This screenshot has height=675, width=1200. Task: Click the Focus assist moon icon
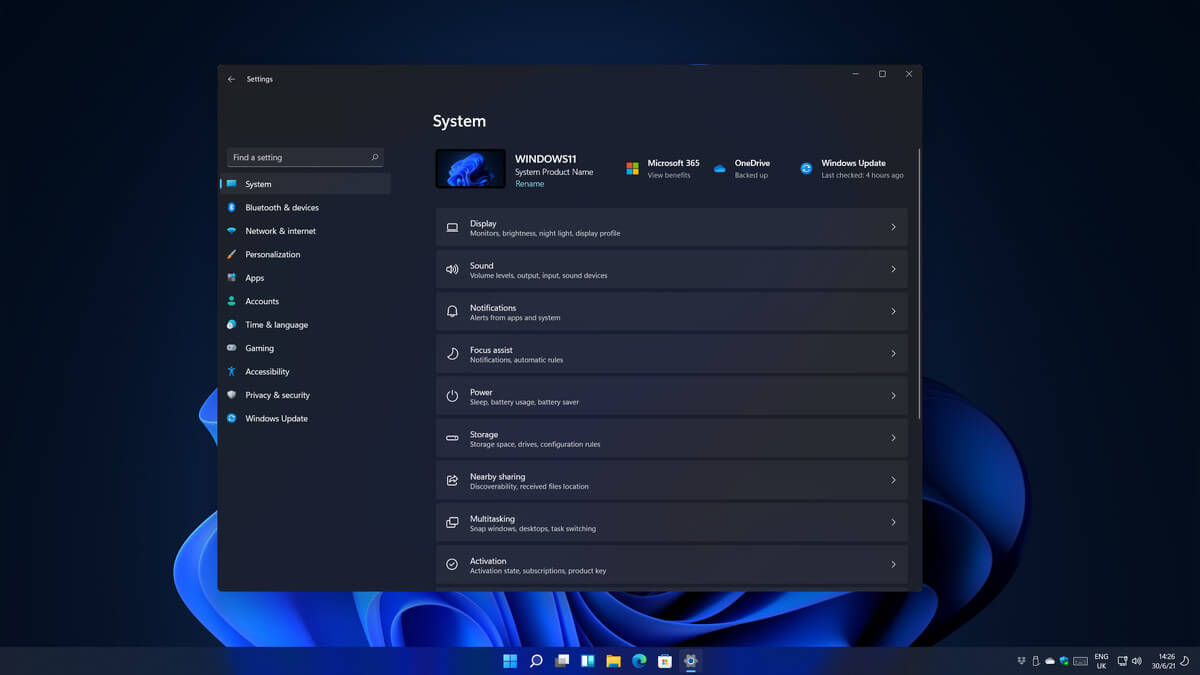coord(452,354)
